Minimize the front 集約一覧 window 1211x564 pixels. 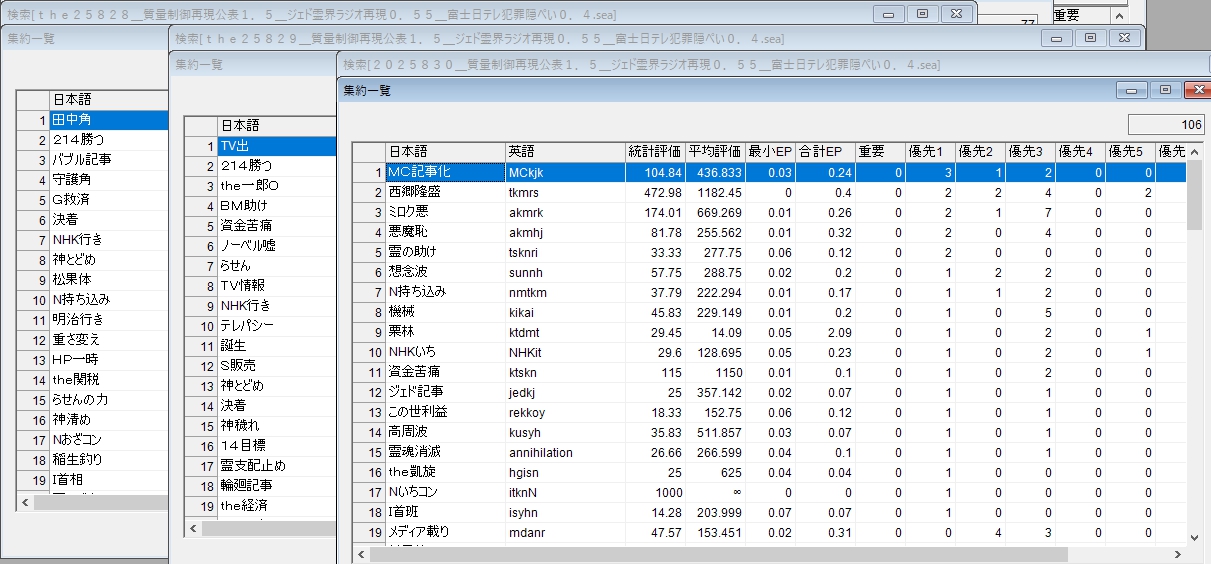click(1132, 90)
